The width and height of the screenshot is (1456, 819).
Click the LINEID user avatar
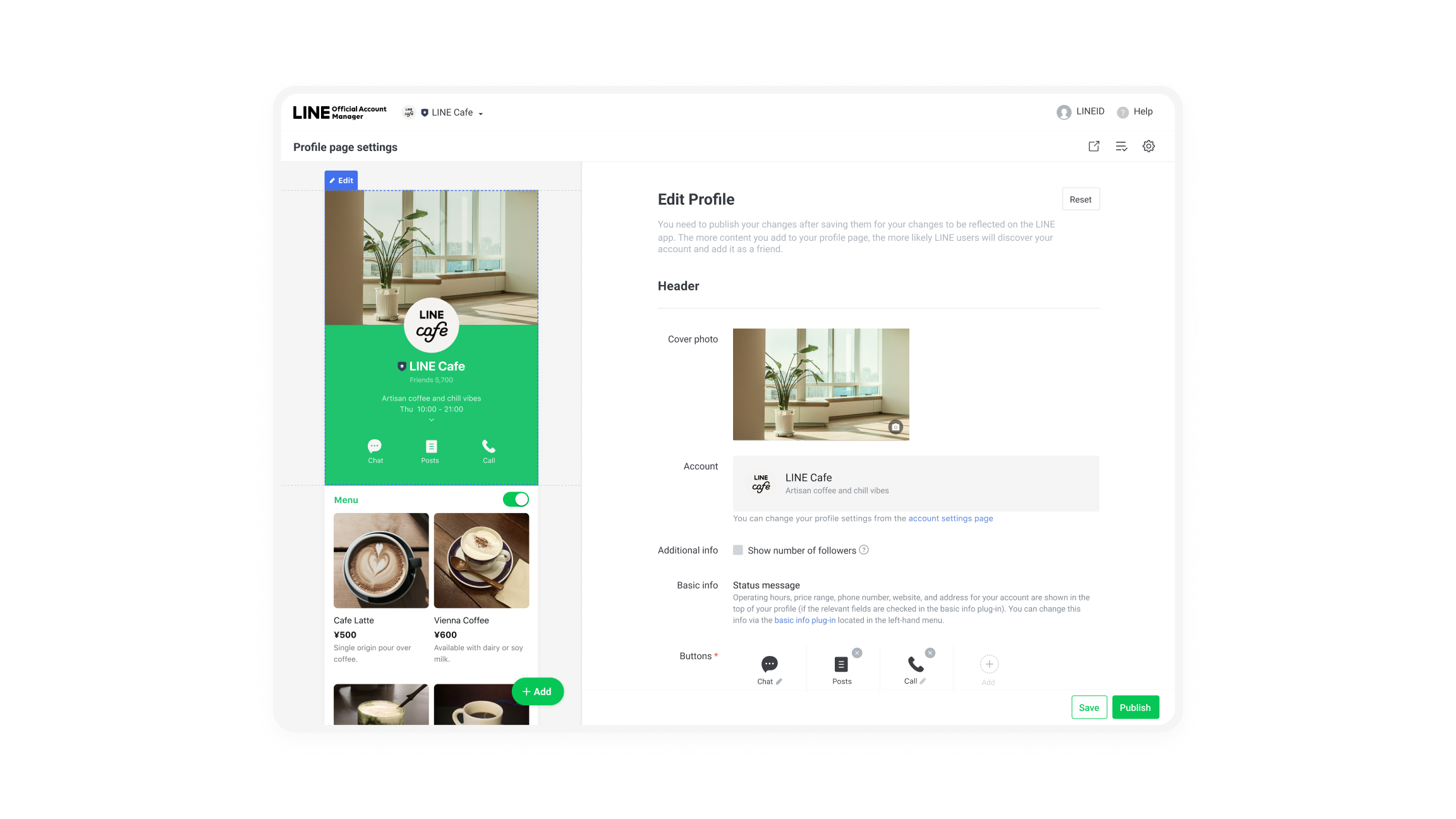click(1064, 112)
